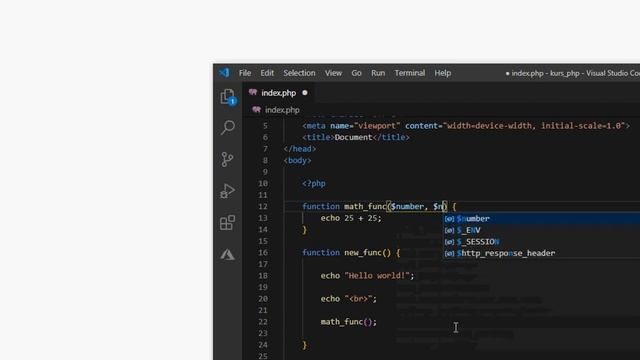This screenshot has height=360, width=640.
Task: Click the echo "Hello world!" line
Action: point(367,276)
